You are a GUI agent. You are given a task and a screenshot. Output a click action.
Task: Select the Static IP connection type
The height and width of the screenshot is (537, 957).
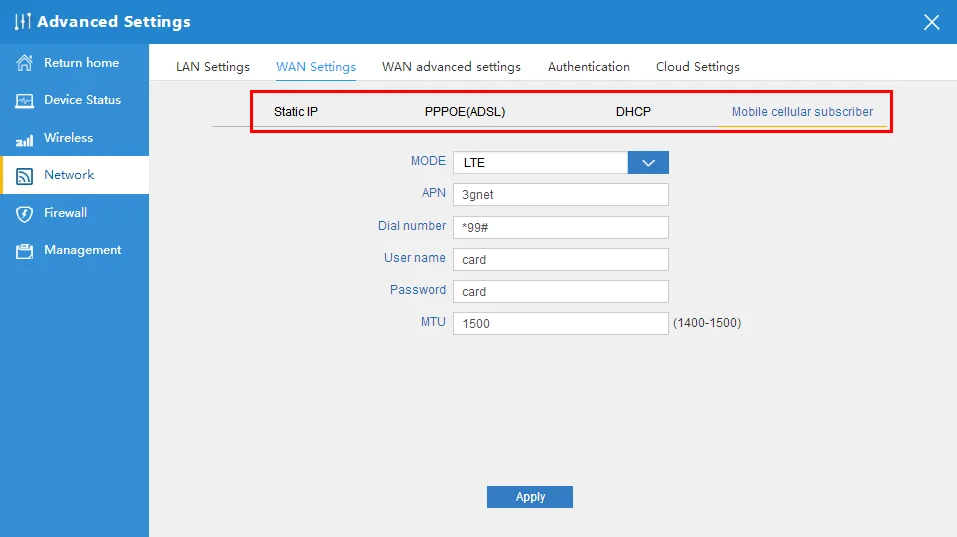tap(296, 112)
